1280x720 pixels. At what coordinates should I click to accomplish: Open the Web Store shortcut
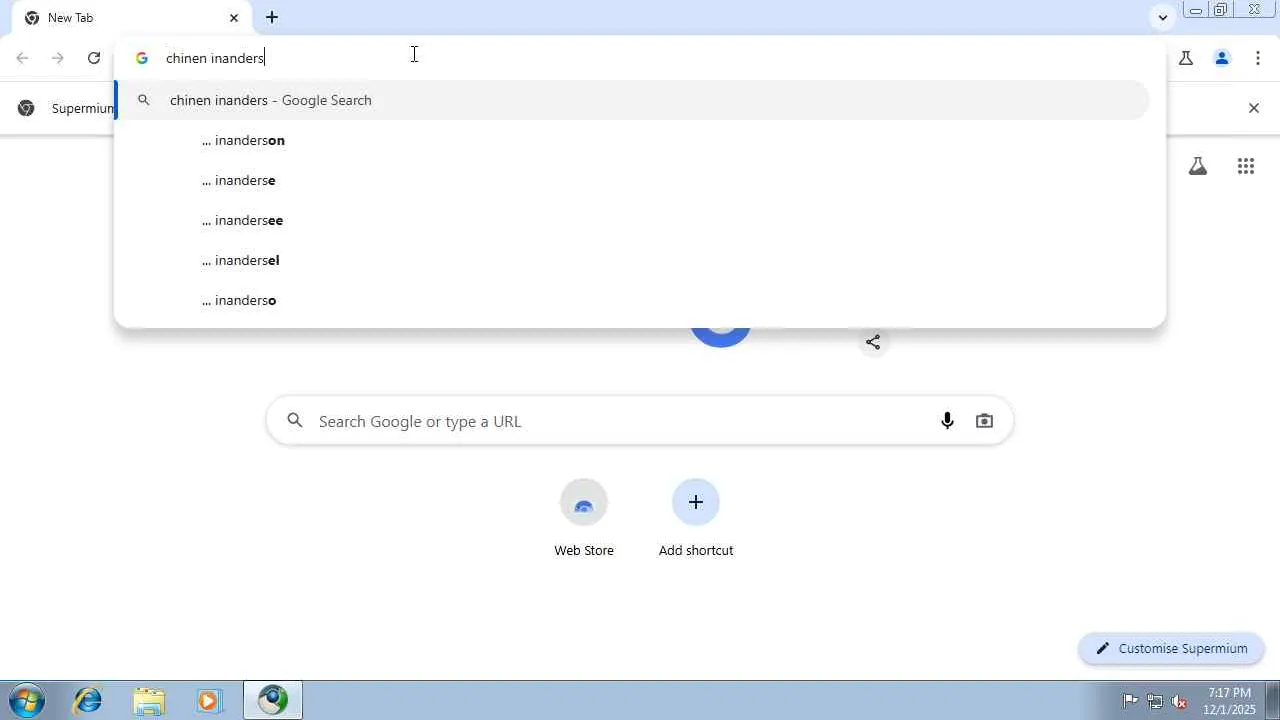584,518
